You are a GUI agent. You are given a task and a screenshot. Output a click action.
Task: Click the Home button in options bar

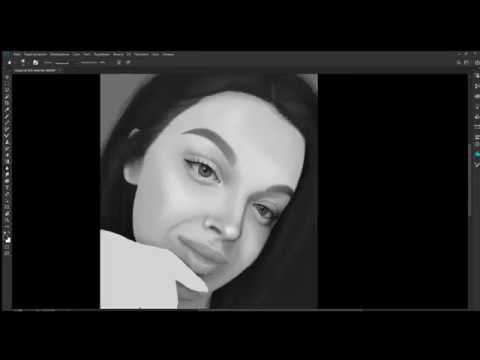[x=9, y=62]
